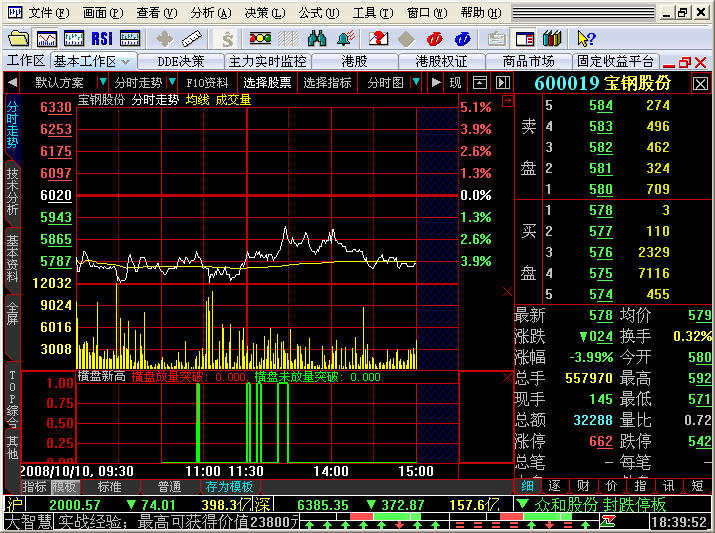
Task: Expand the 分时图 dropdown arrow
Action: [416, 83]
